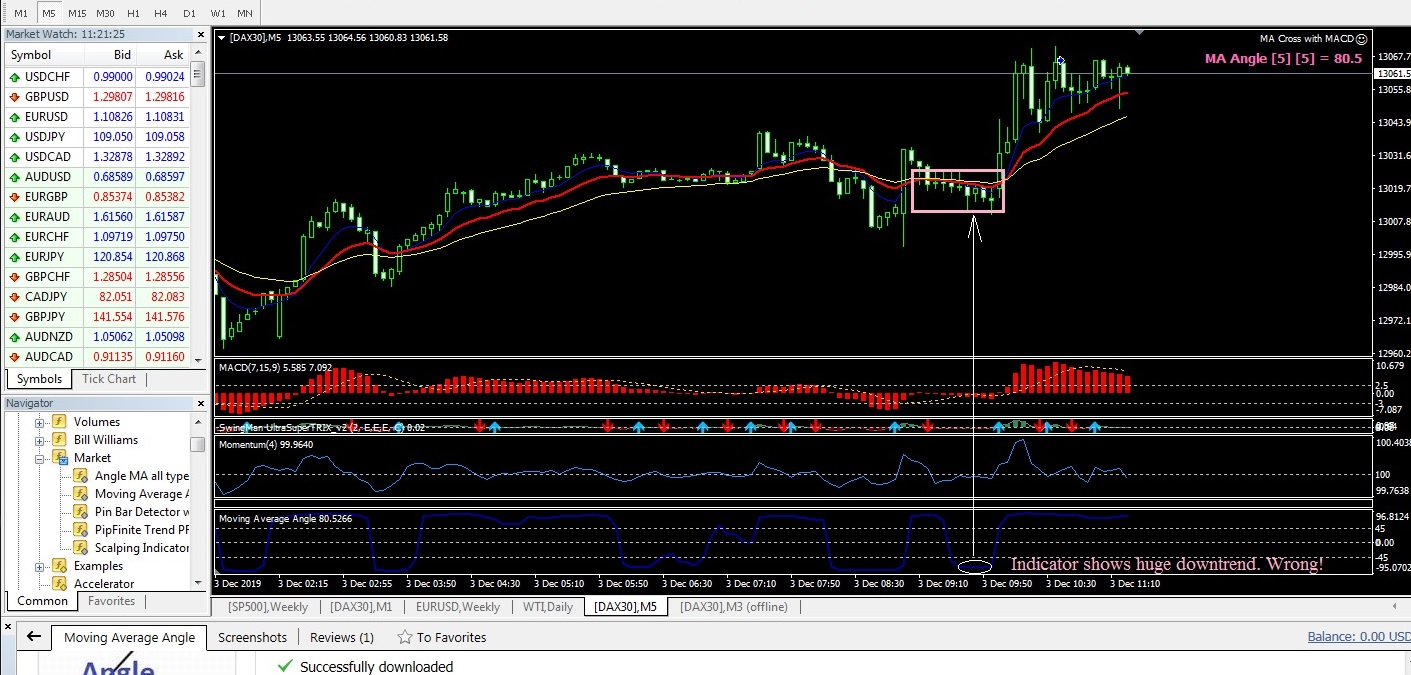Open the Moving Average Angle tab
1411x675 pixels.
pos(129,637)
